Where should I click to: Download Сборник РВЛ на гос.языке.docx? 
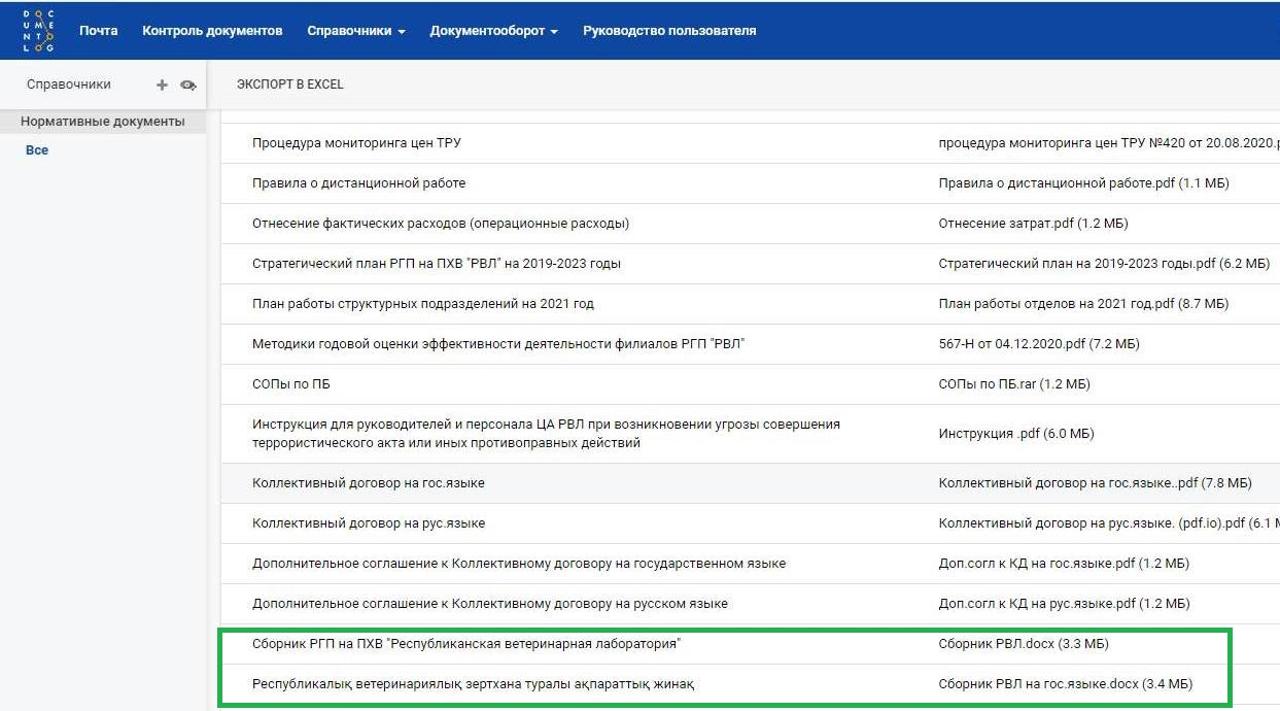coord(1065,684)
